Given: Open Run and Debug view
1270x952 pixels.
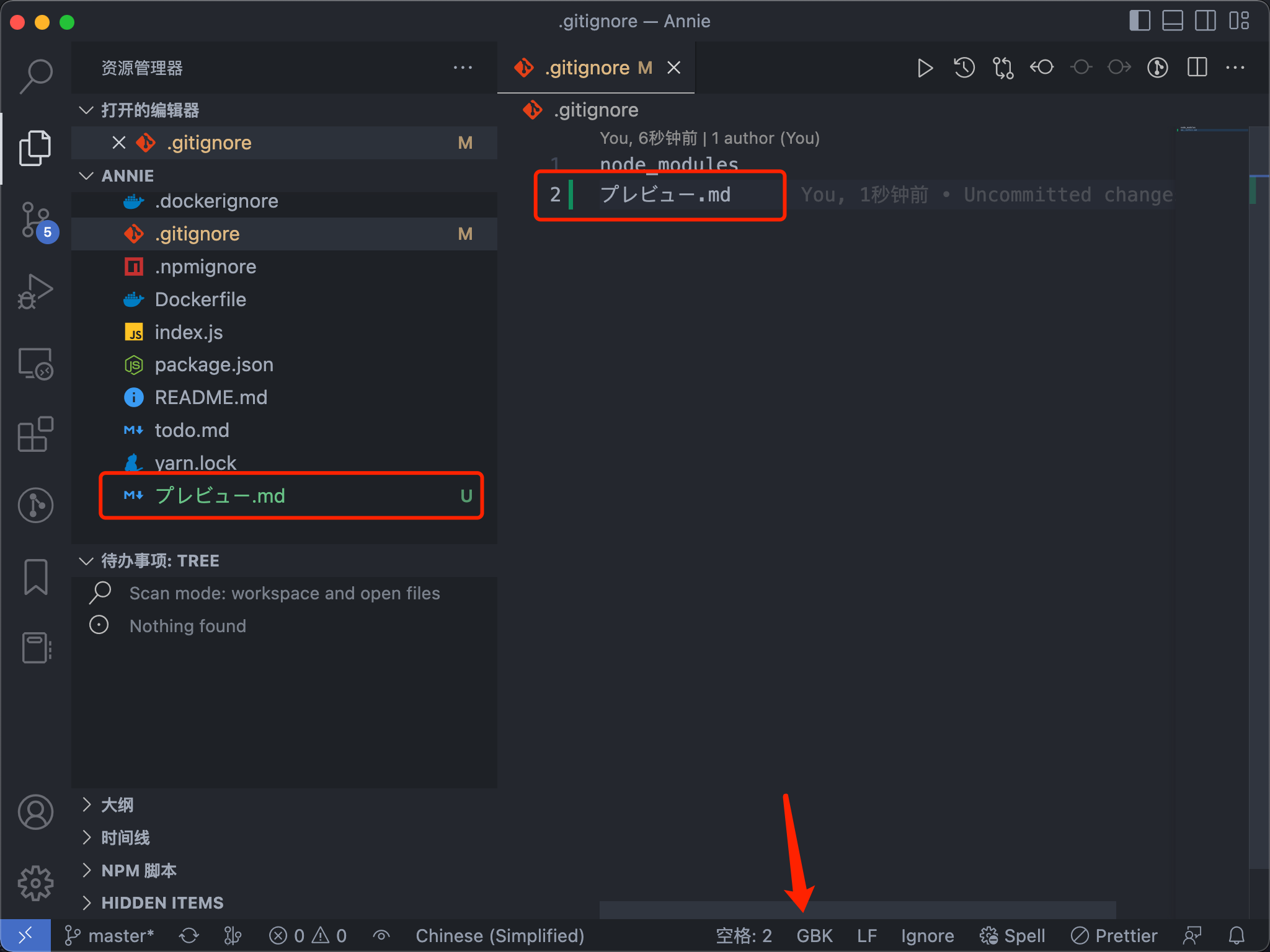Looking at the screenshot, I should click(35, 291).
